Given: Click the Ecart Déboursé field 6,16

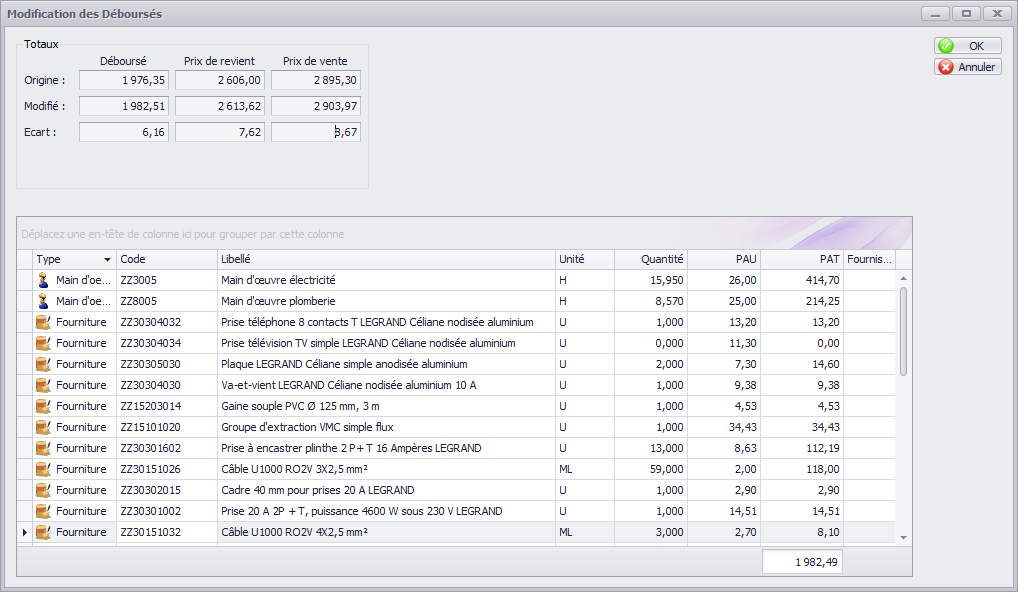Looking at the screenshot, I should pyautogui.click(x=124, y=132).
